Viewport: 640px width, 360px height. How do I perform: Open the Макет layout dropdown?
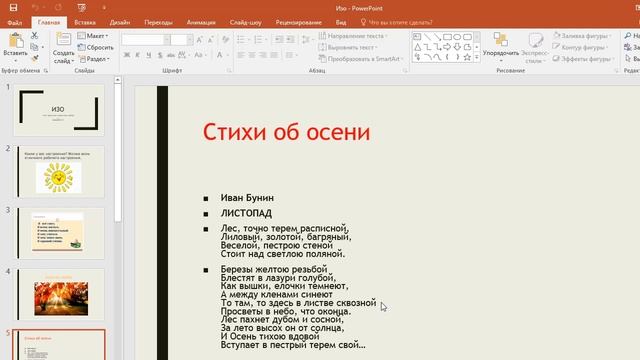(x=93, y=36)
